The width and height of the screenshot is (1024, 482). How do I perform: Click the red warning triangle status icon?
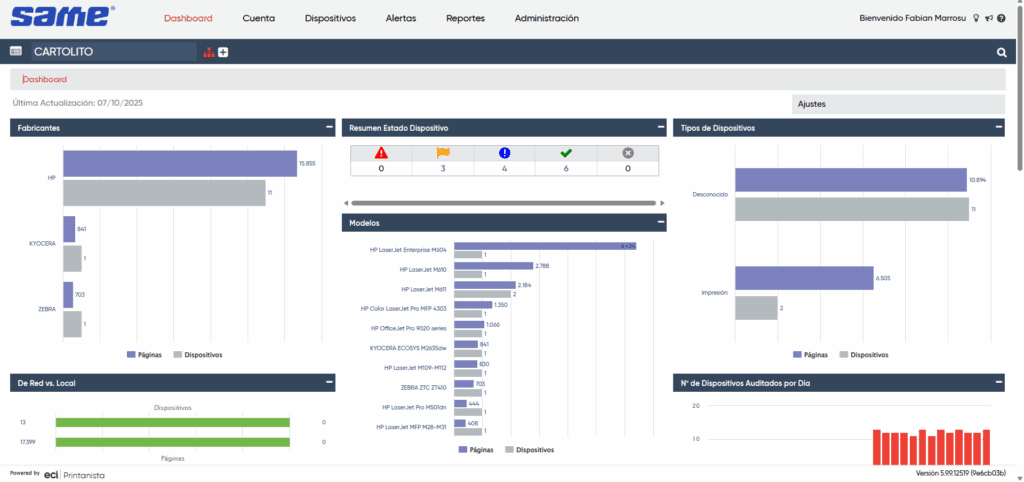[381, 153]
